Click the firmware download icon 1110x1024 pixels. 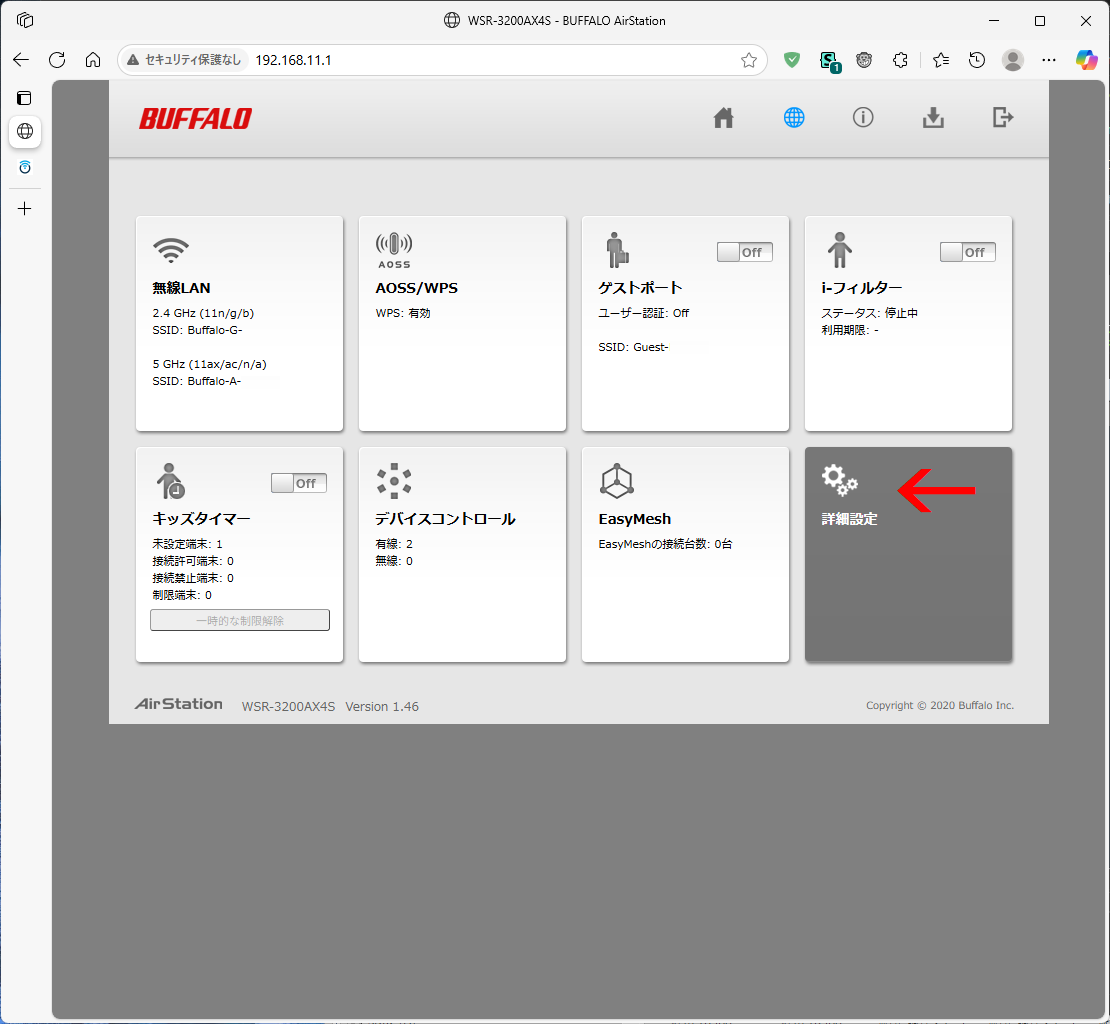[933, 117]
